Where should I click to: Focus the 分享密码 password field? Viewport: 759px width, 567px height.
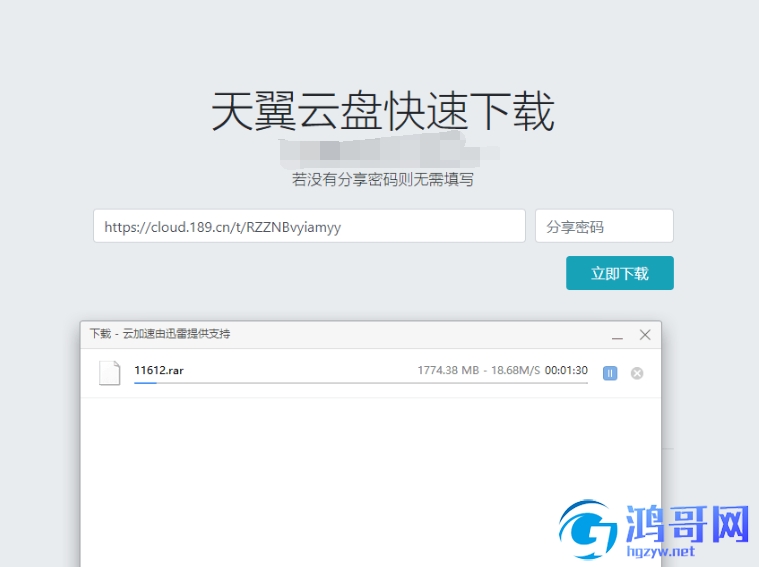(x=604, y=226)
